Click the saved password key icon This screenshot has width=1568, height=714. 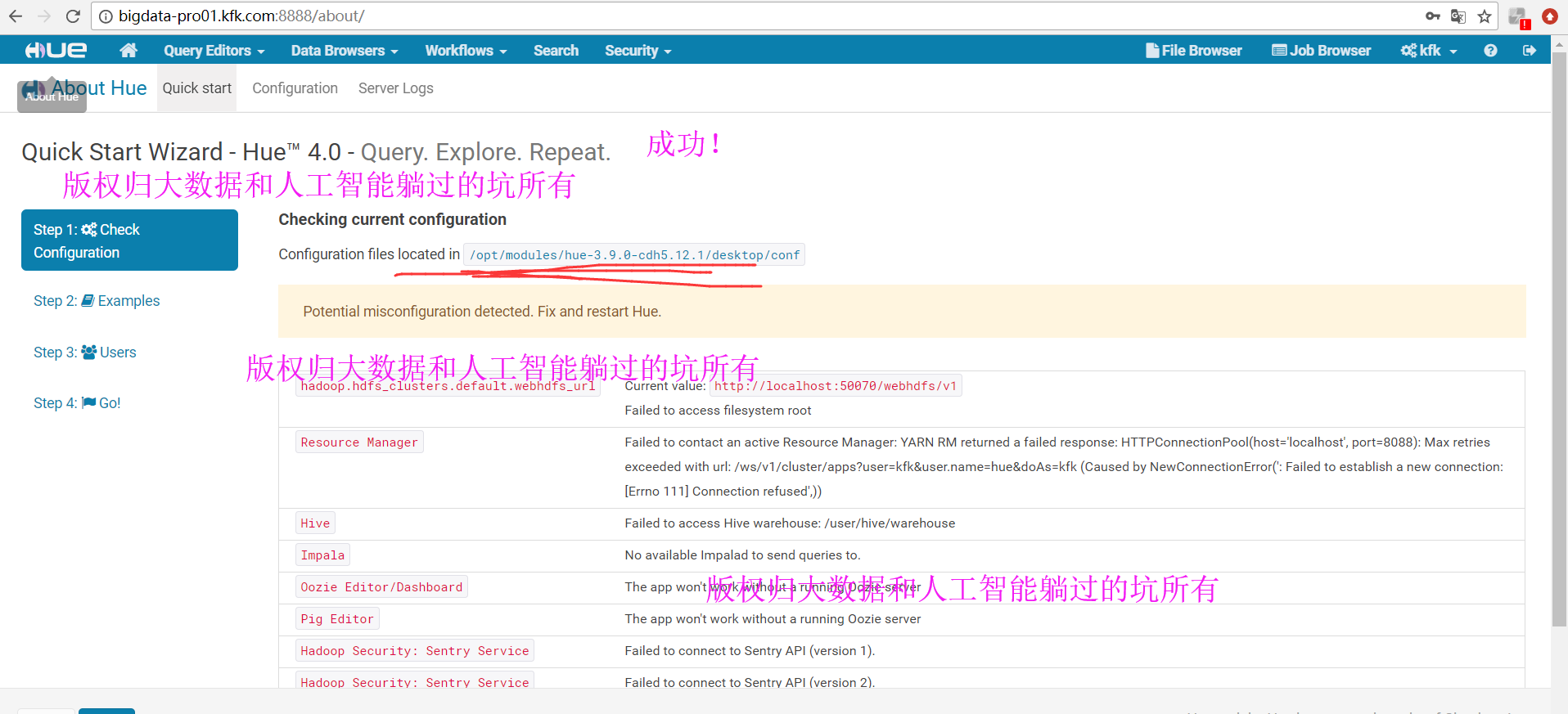point(1433,16)
